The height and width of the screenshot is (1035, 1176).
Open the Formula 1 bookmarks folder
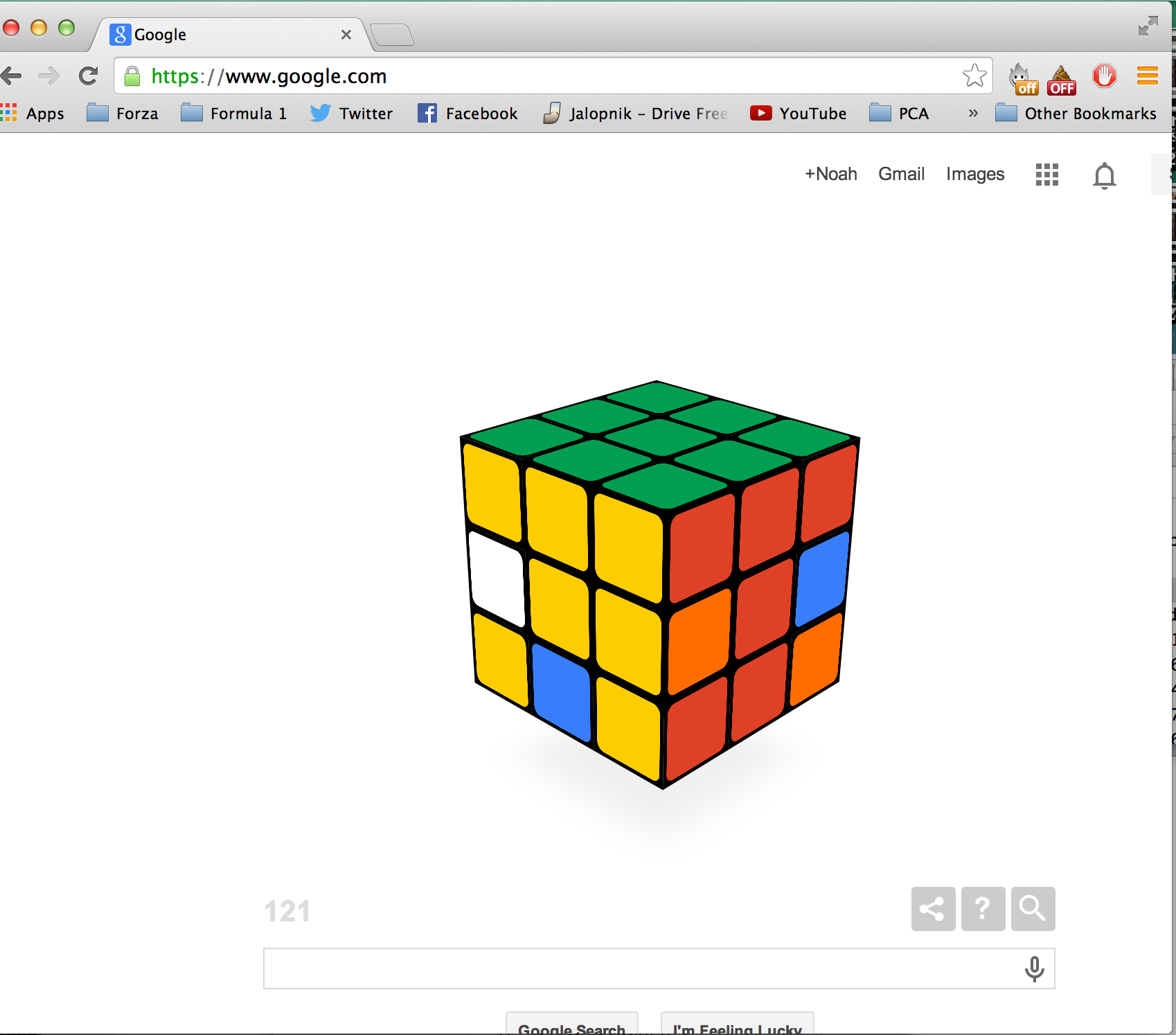[x=234, y=113]
